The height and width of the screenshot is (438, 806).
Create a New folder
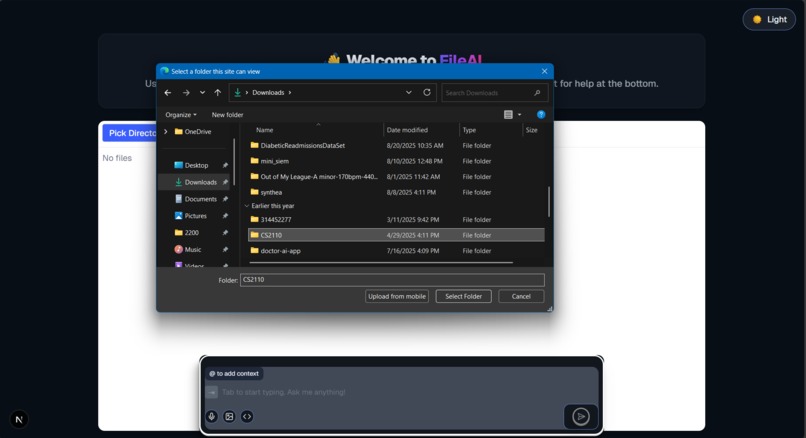(x=227, y=115)
